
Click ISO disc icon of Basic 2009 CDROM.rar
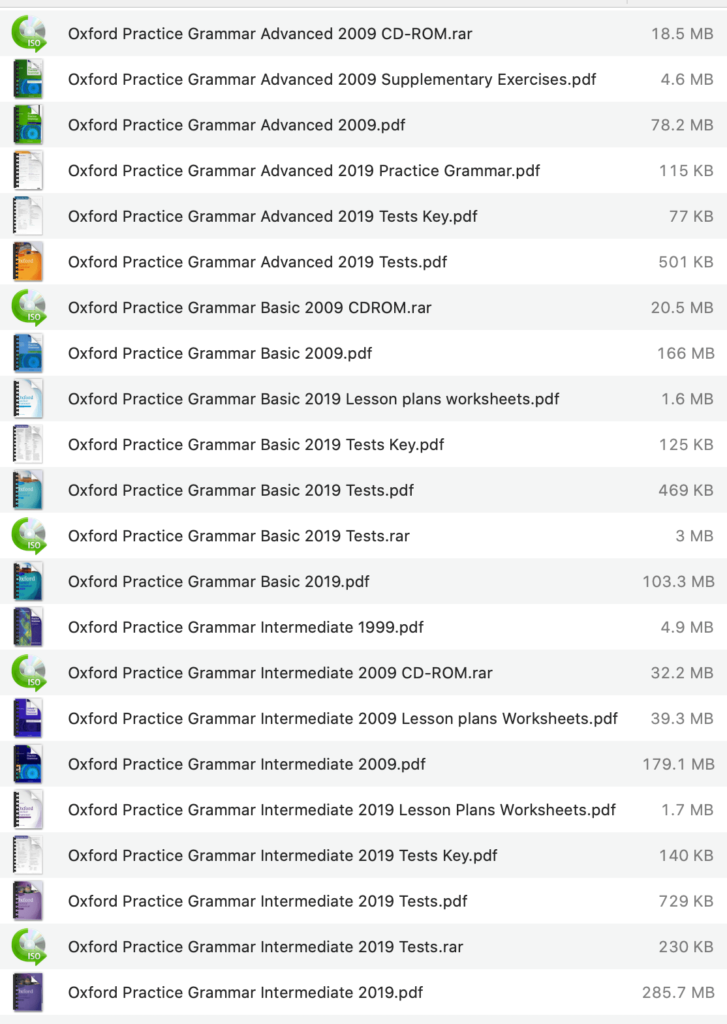(28, 308)
